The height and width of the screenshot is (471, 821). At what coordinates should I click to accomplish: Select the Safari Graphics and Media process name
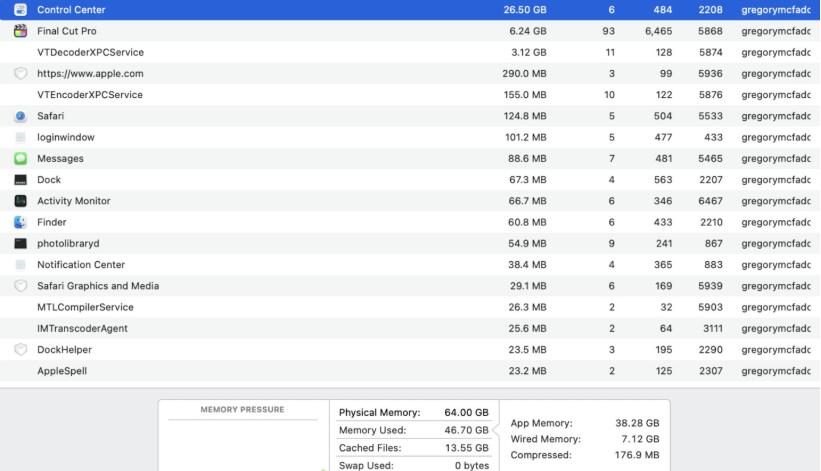[98, 286]
